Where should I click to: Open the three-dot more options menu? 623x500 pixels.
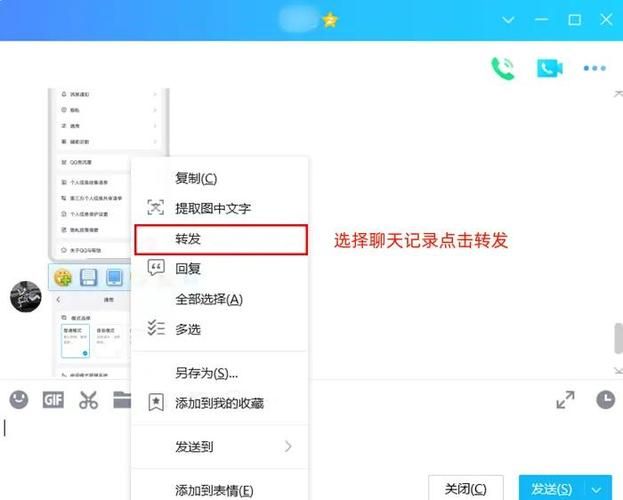(x=594, y=68)
